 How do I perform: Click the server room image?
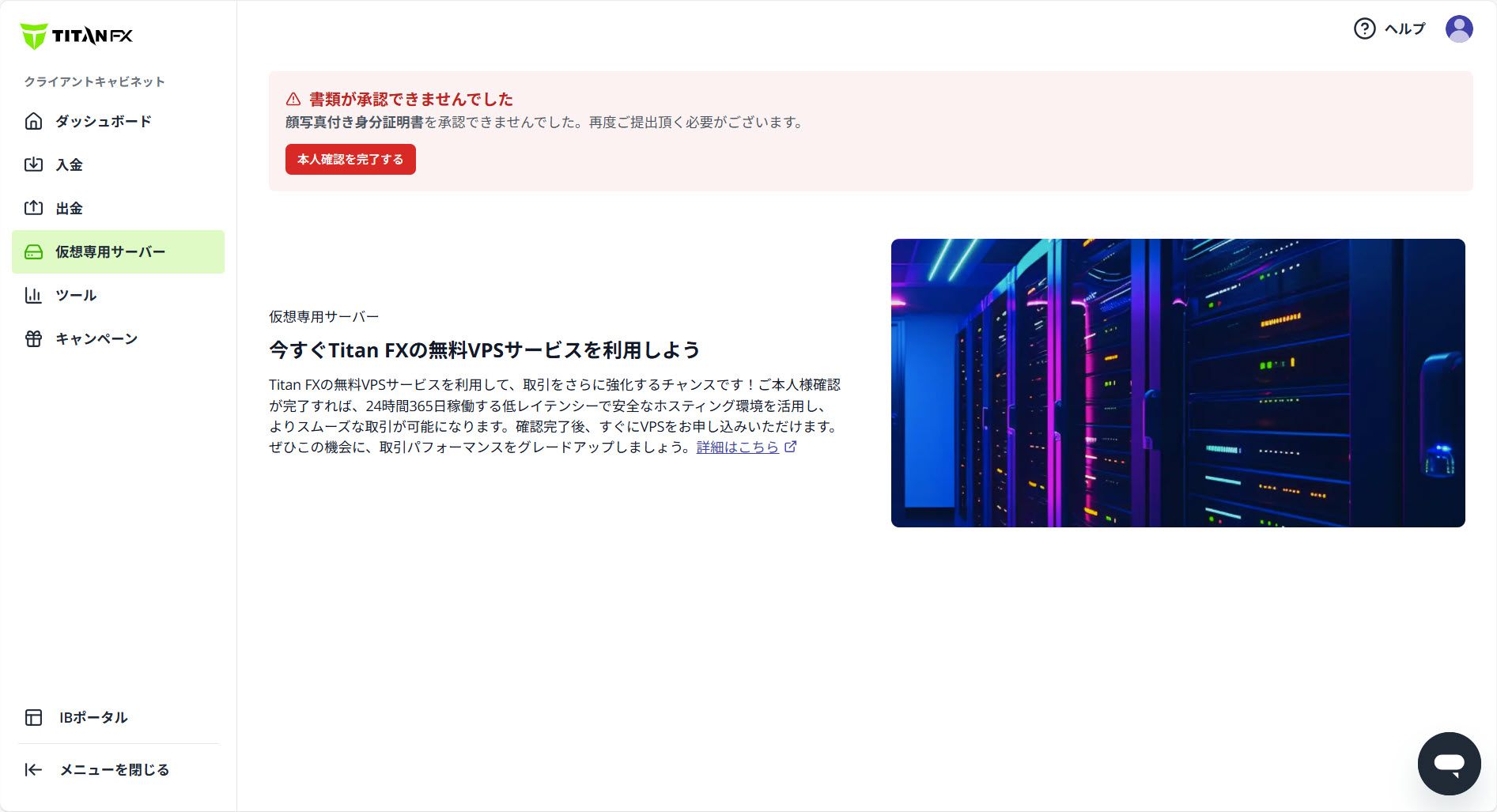1178,383
